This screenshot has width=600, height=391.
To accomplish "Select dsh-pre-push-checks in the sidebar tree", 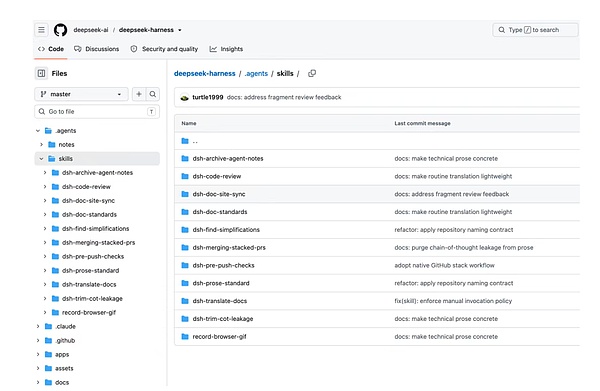I will (93, 256).
